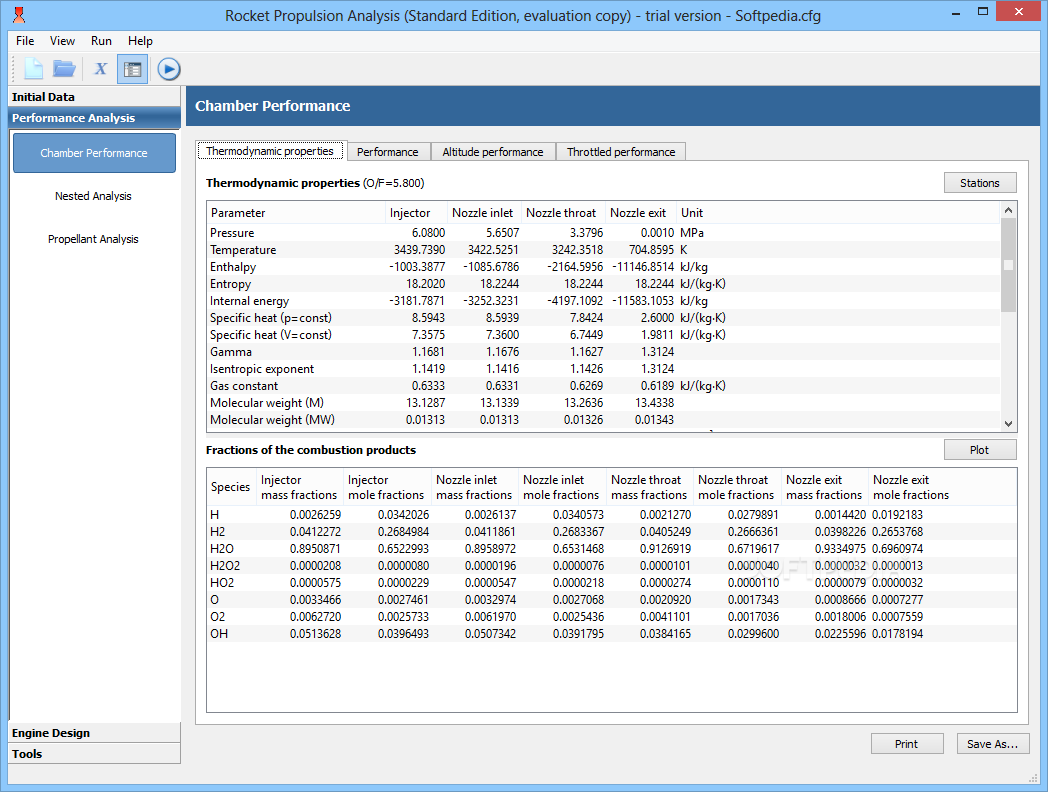The width and height of the screenshot is (1048, 792).
Task: Click the Open folder toolbar icon
Action: [64, 69]
